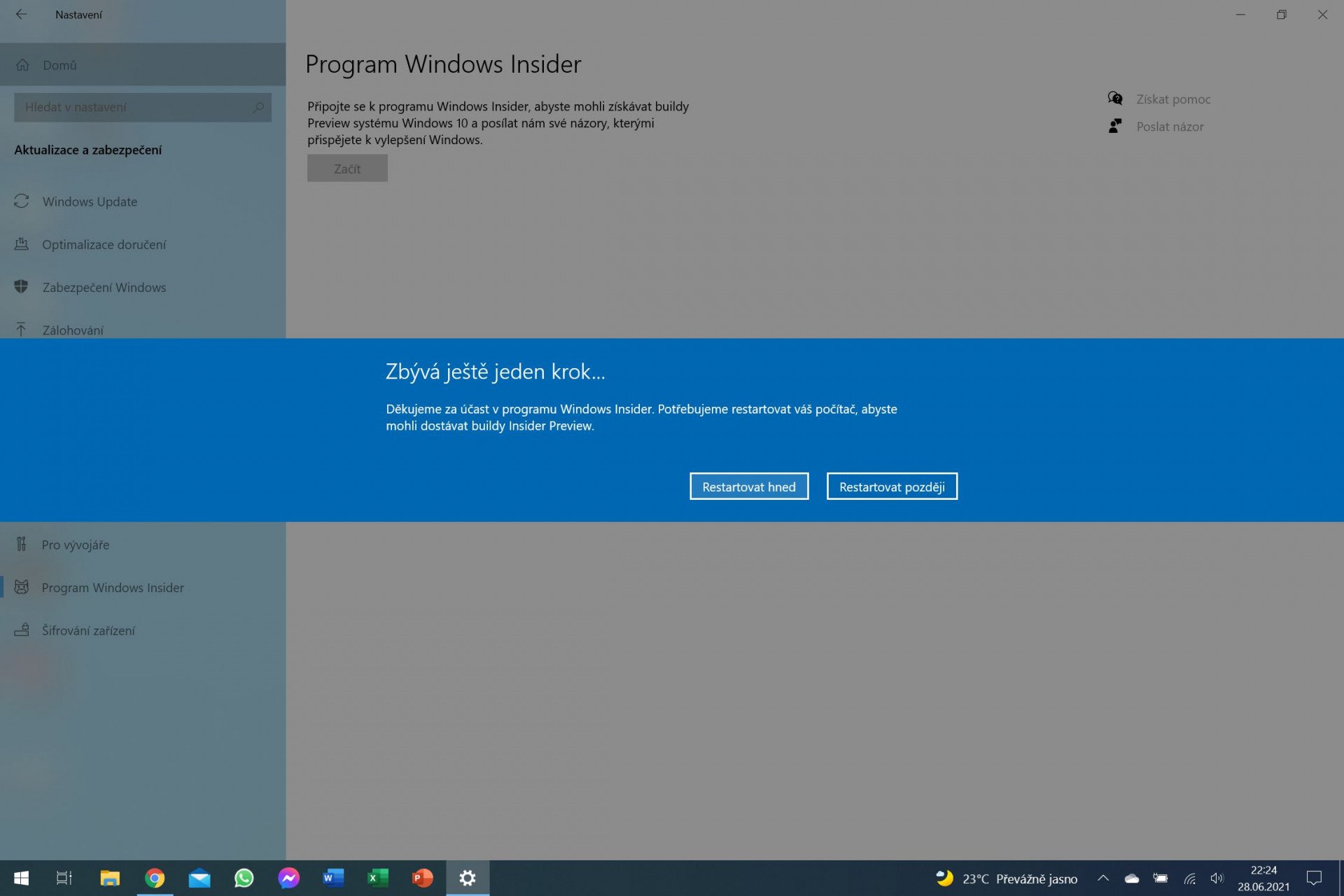
Task: Go back with the arrow in Nastavení
Action: (21, 14)
